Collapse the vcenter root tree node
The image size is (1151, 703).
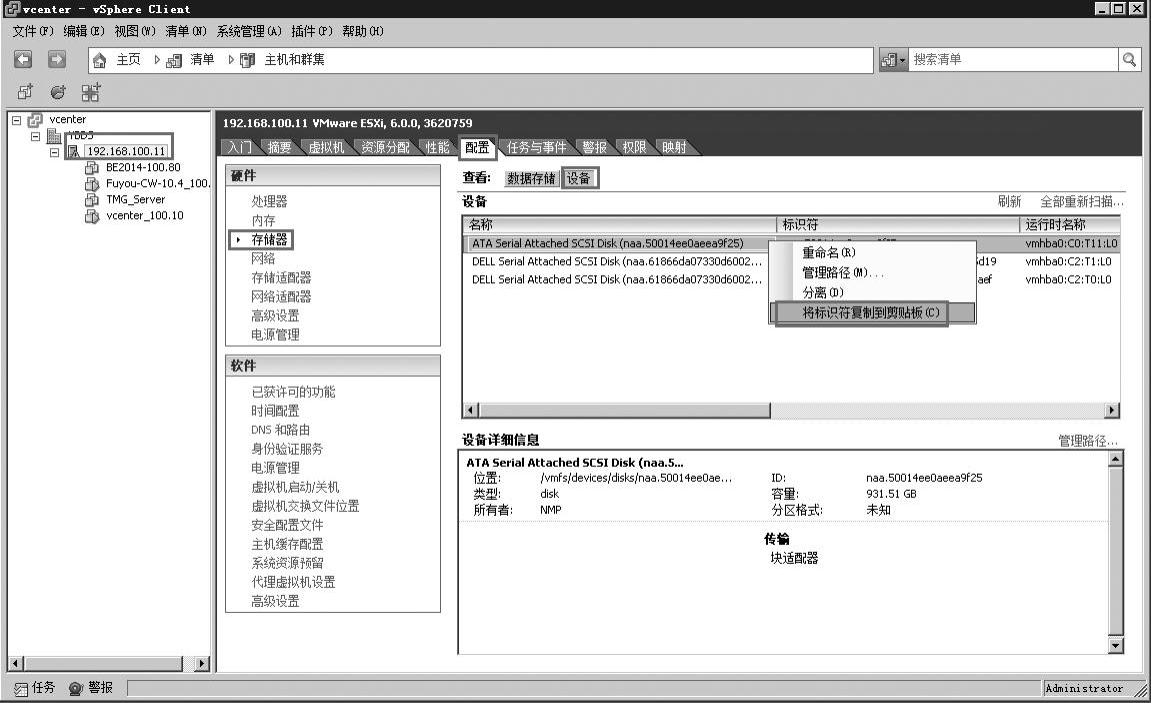[x=16, y=120]
